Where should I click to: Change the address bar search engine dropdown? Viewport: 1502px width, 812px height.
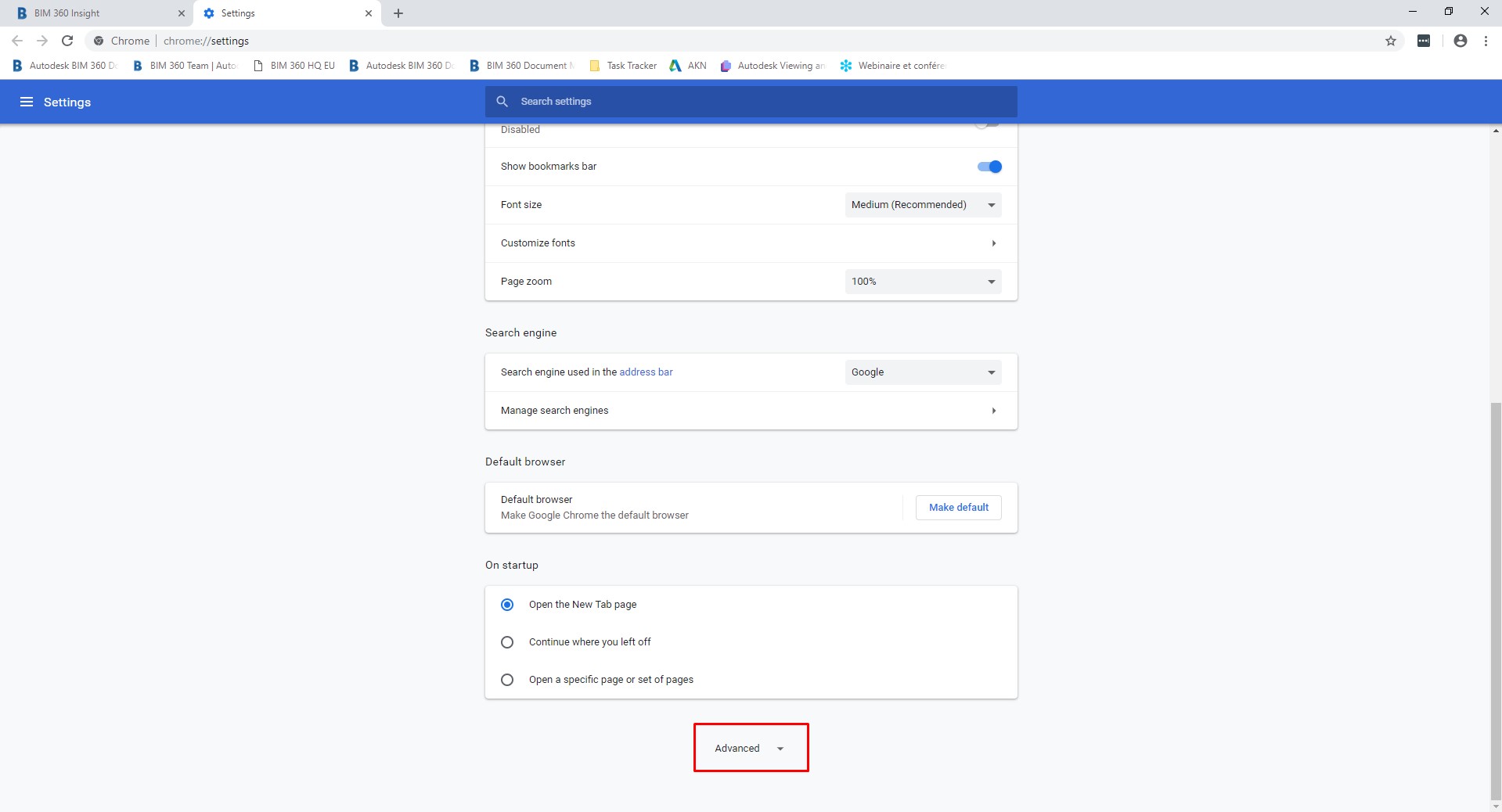pyautogui.click(x=922, y=372)
